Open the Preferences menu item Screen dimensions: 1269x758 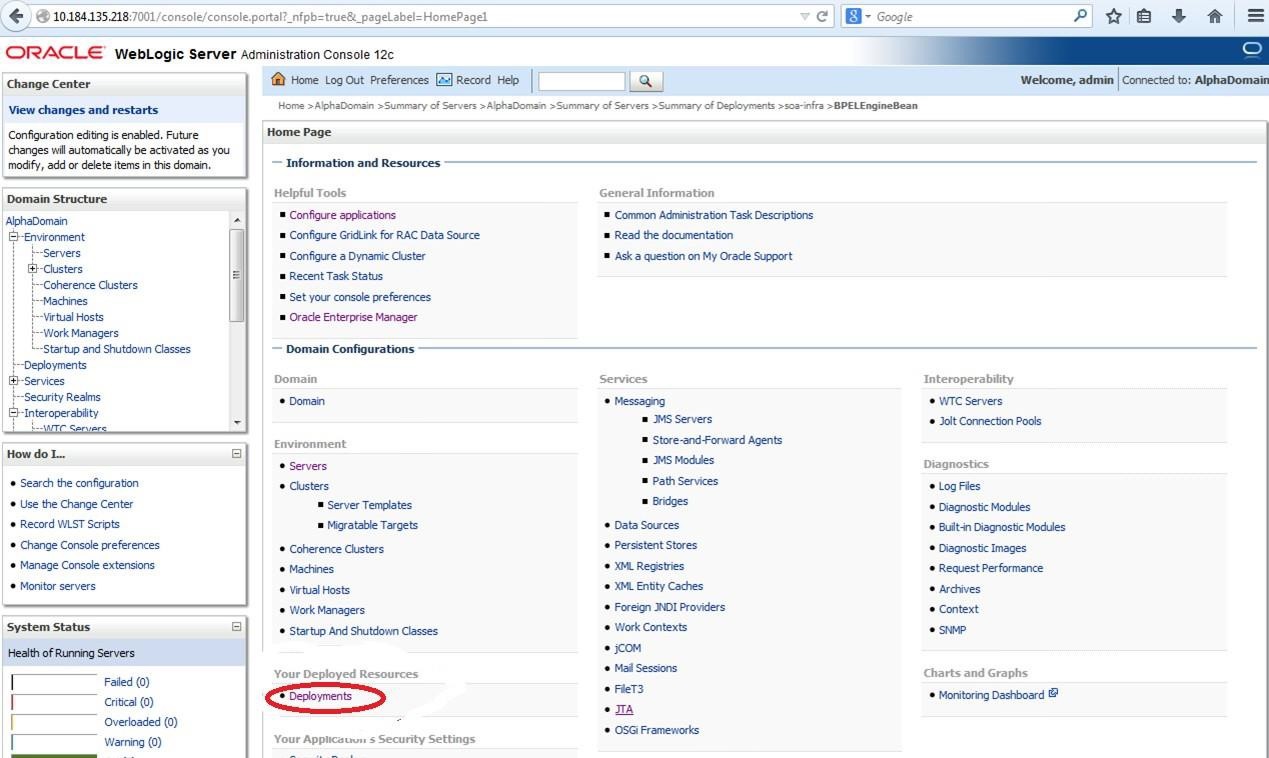399,80
